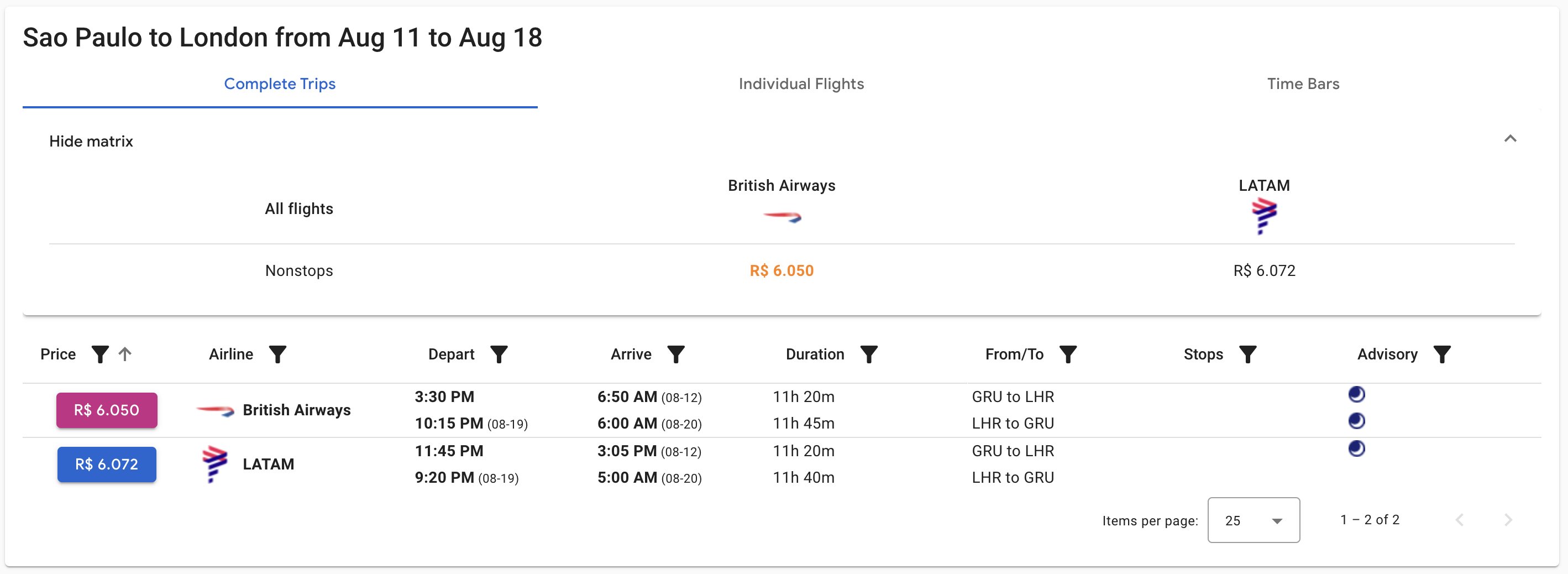Viewport: 1568px width, 574px height.
Task: Open the Stops column filter icon
Action: (1248, 354)
